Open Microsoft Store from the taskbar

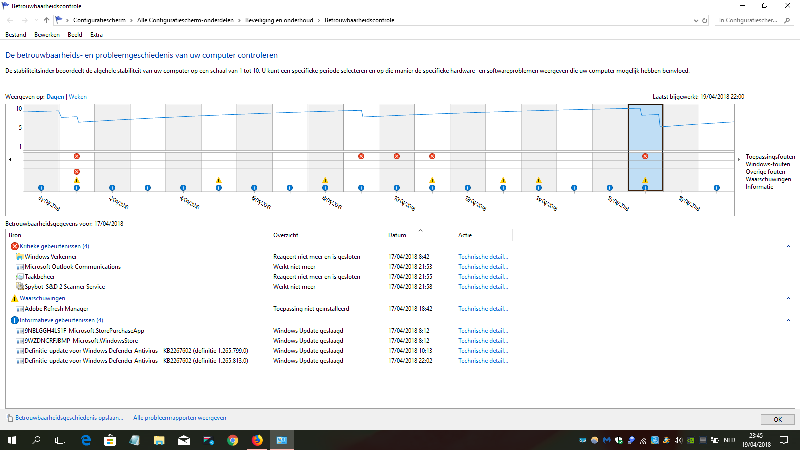point(110,440)
